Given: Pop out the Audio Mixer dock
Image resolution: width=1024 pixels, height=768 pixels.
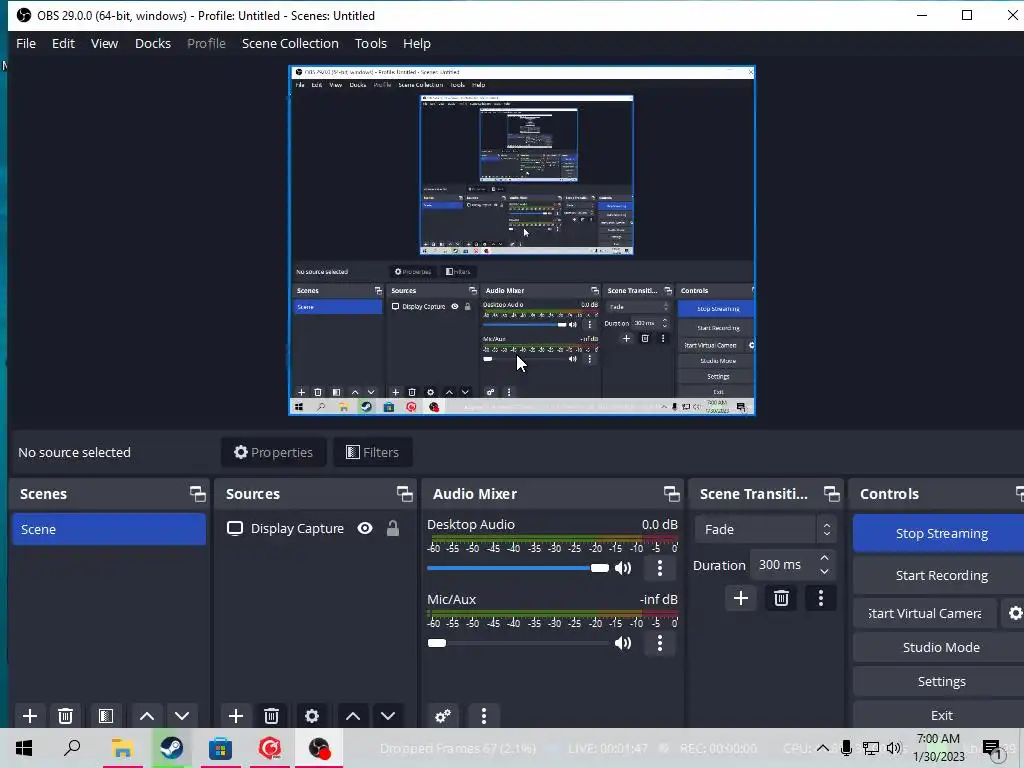Looking at the screenshot, I should [671, 494].
